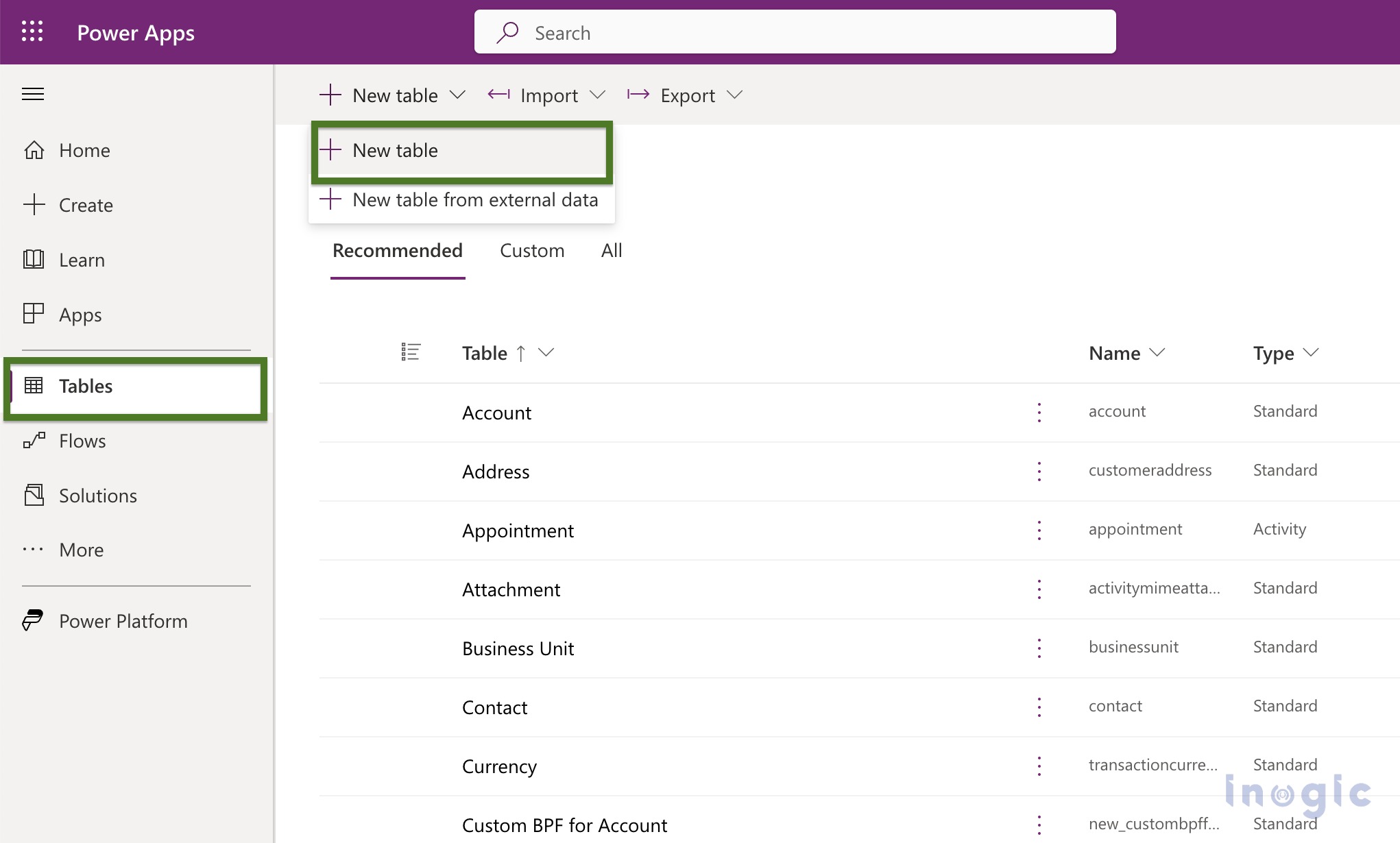Open the Address table
The image size is (1400, 843).
tap(496, 472)
